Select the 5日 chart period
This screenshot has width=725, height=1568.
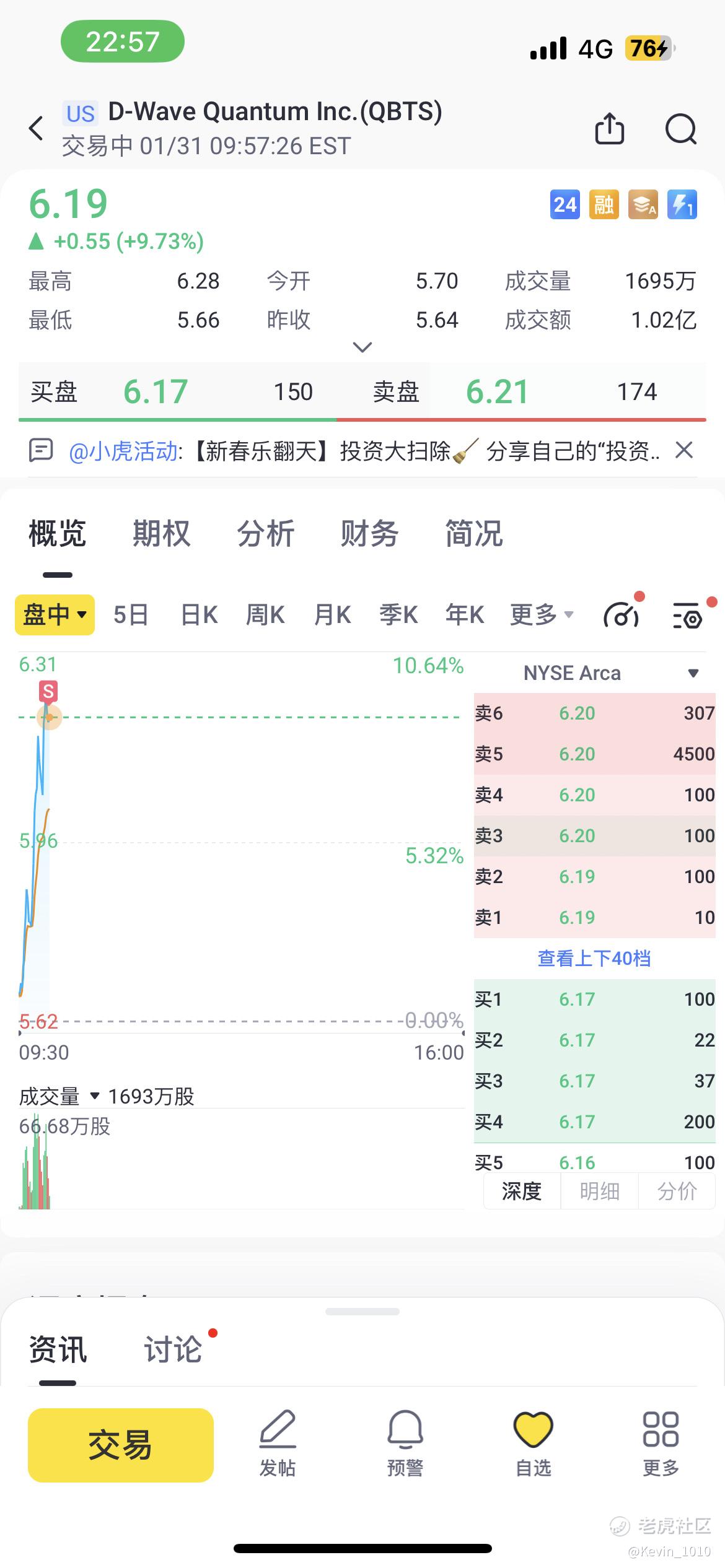(x=131, y=615)
